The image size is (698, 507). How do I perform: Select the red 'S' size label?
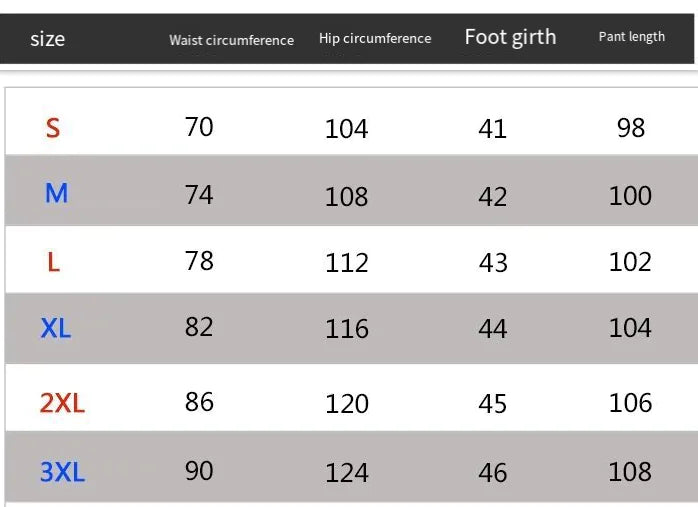[x=53, y=128]
